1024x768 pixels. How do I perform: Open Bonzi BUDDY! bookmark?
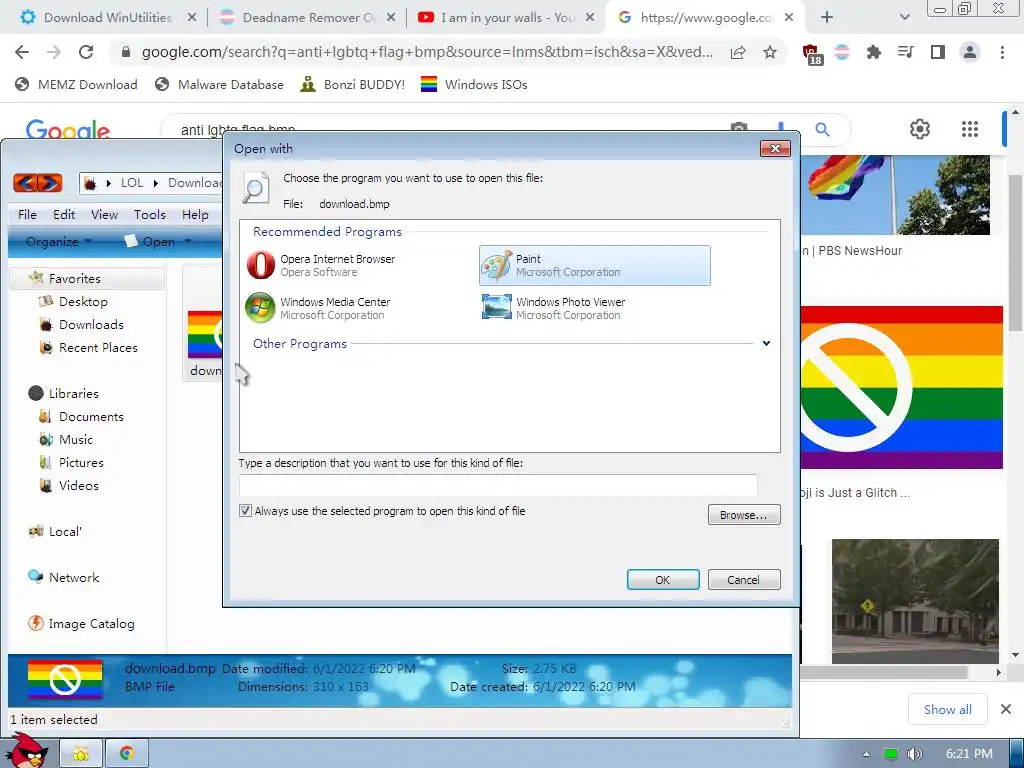[353, 84]
